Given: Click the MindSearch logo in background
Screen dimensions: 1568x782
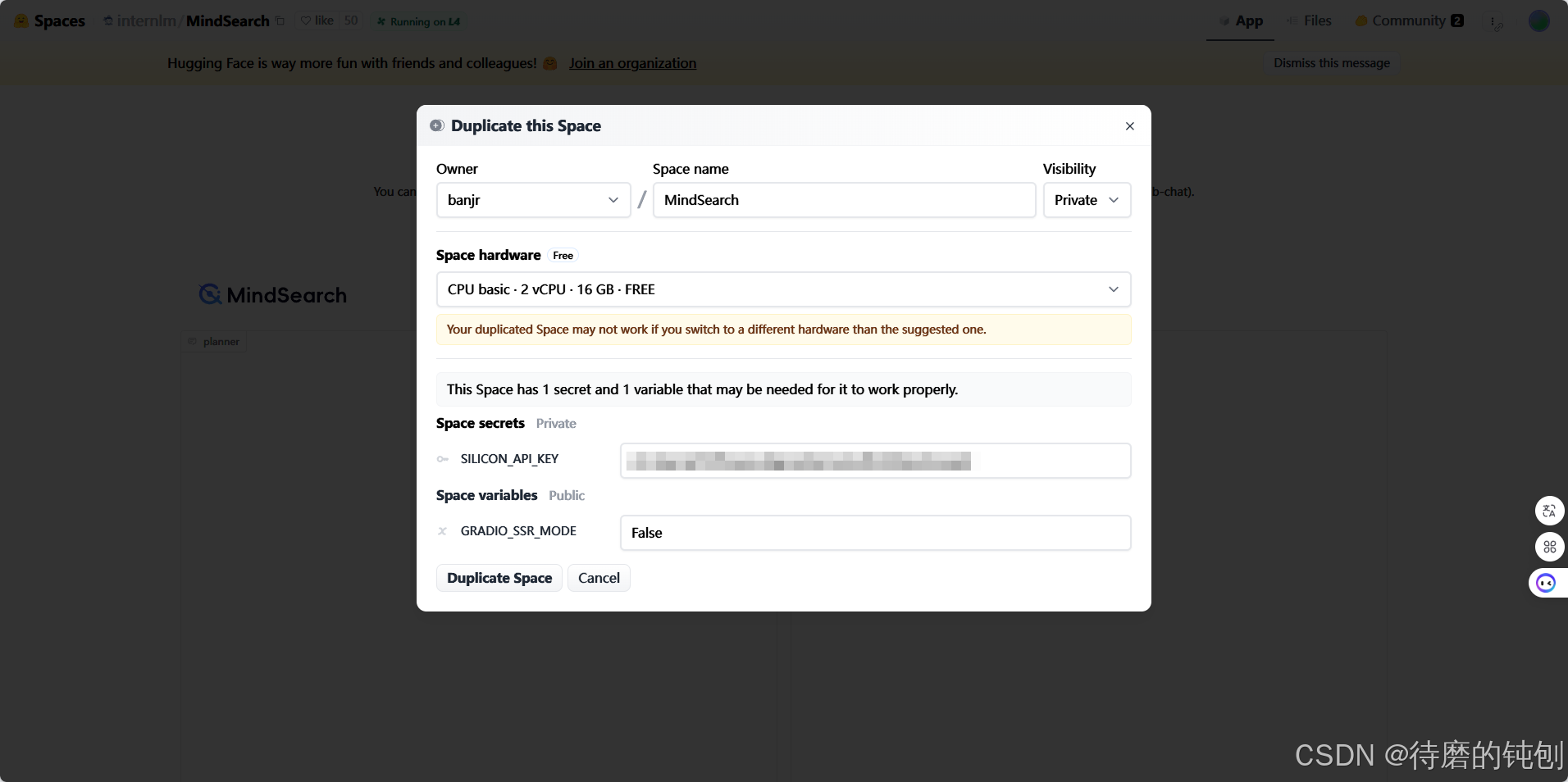Looking at the screenshot, I should (x=273, y=294).
